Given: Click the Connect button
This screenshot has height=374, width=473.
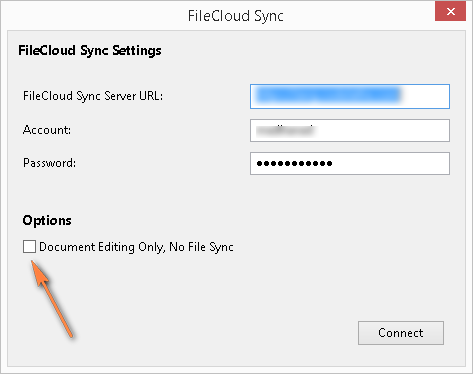Looking at the screenshot, I should click(x=401, y=333).
